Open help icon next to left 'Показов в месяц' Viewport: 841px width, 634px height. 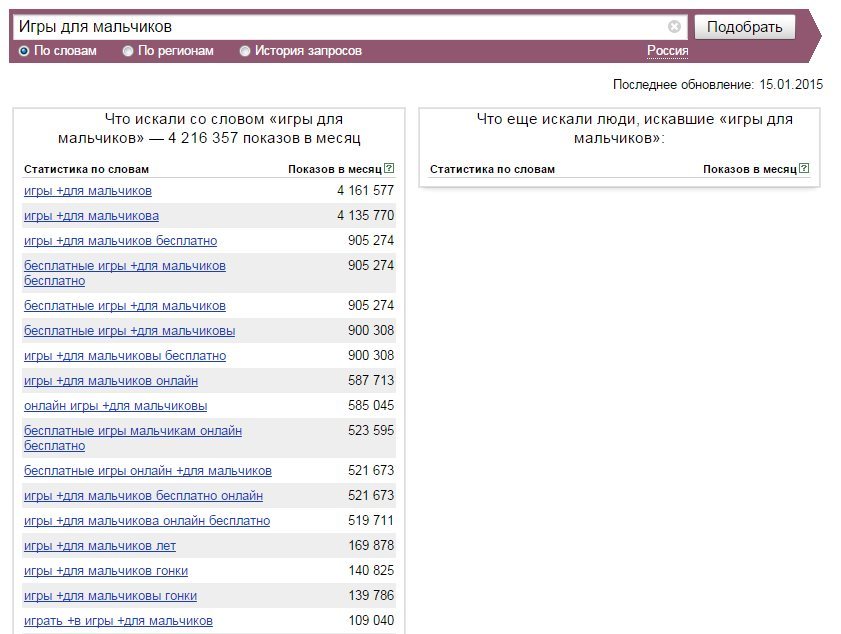[389, 168]
